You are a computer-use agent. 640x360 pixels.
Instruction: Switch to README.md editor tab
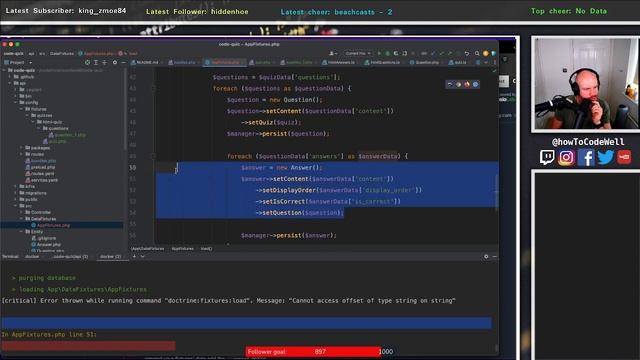click(x=145, y=62)
